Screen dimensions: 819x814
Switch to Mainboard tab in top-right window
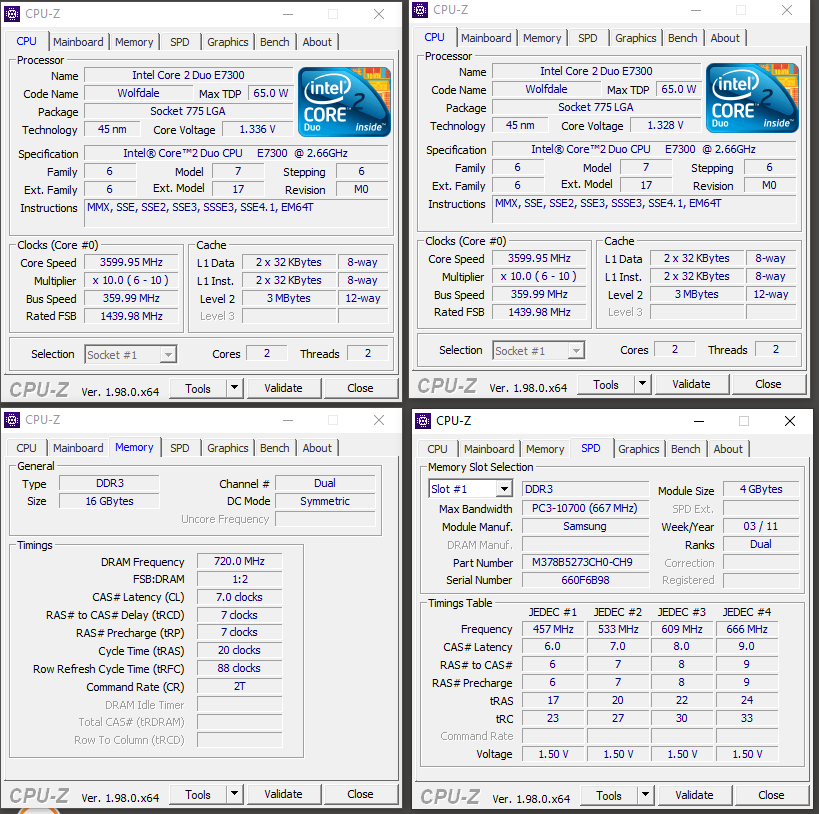point(486,38)
